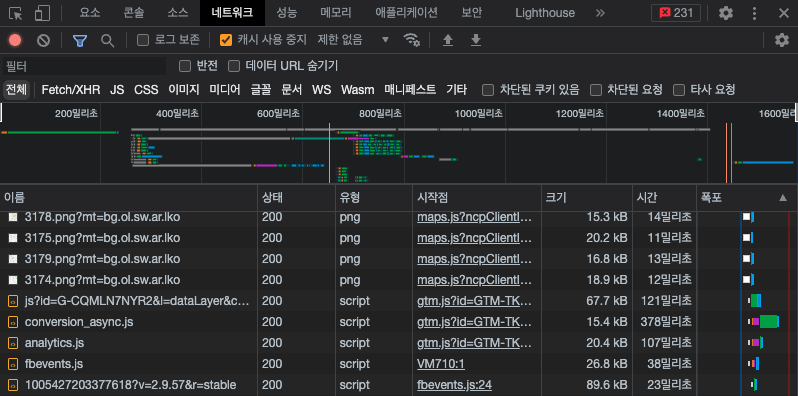Open the Lighthouse tab
Screen dimensions: 798x396
point(545,13)
